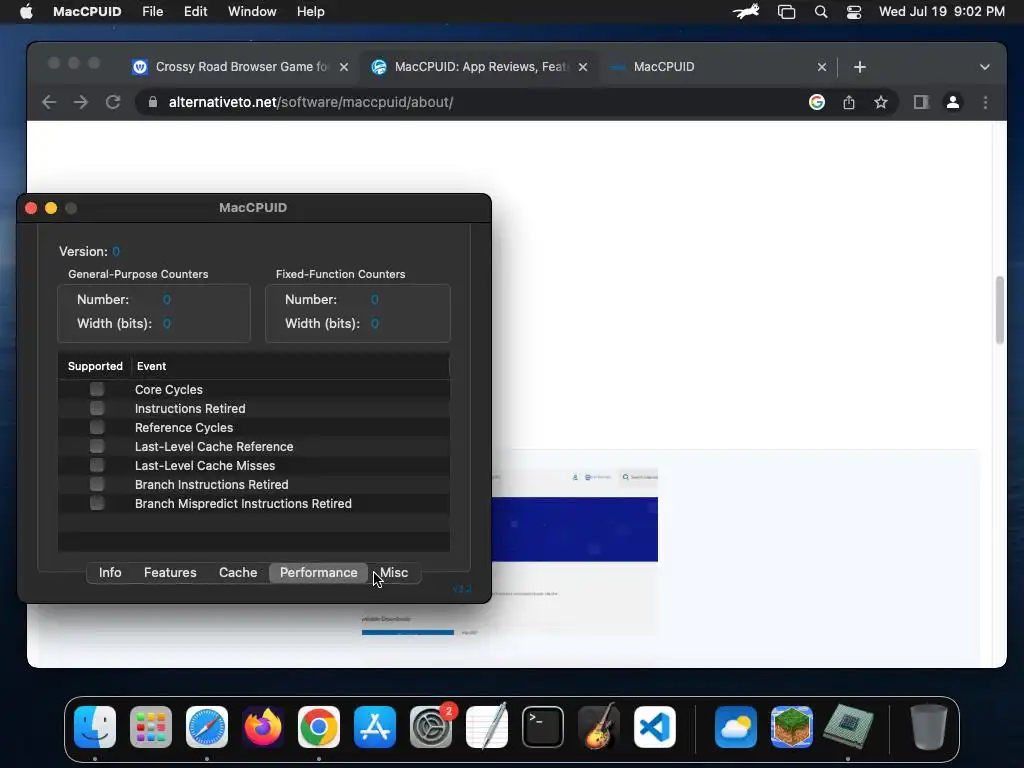Image resolution: width=1024 pixels, height=768 pixels.
Task: Open App Store from the dock
Action: click(375, 727)
